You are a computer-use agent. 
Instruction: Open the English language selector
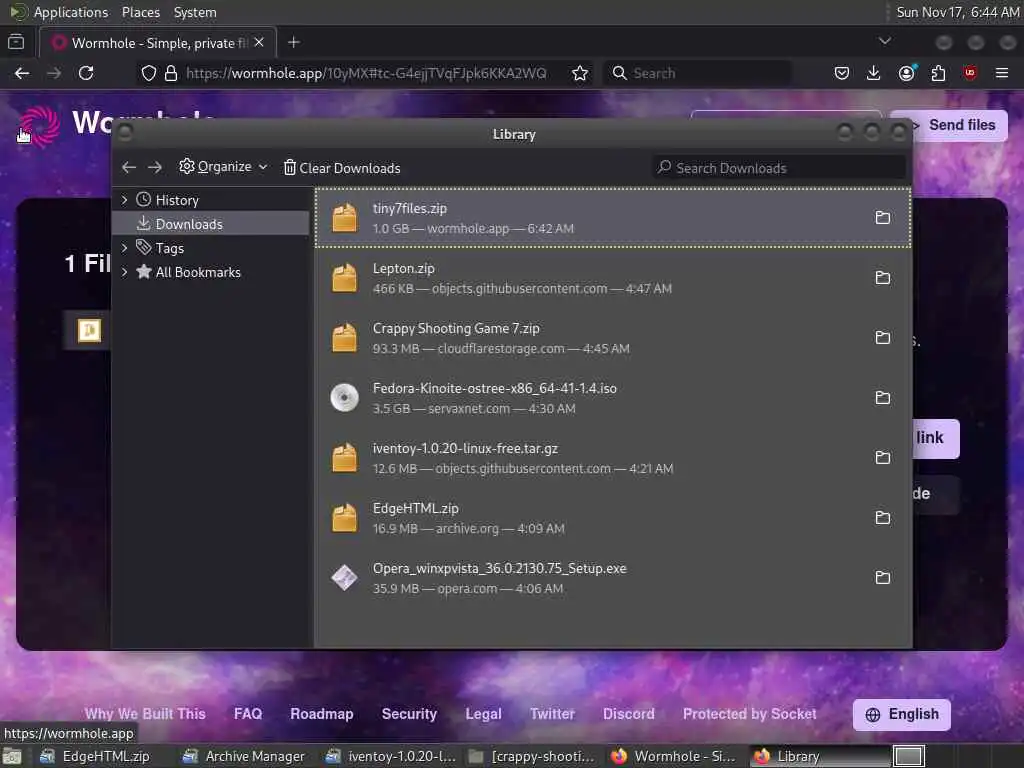point(901,714)
